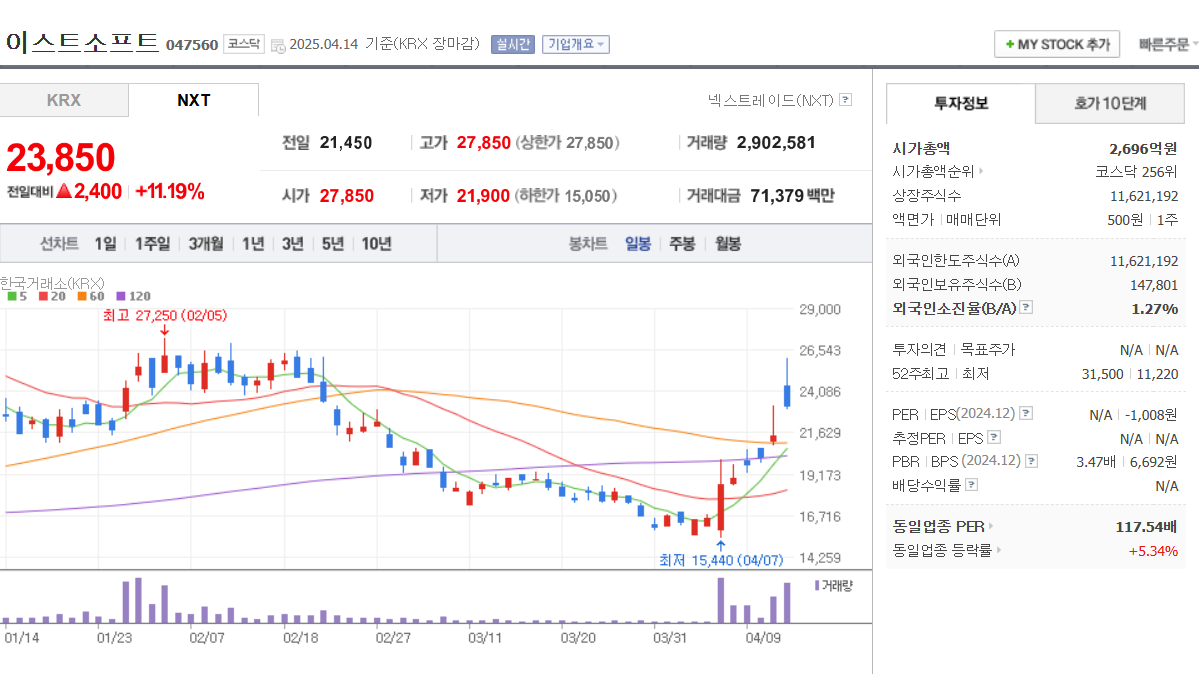The width and height of the screenshot is (1199, 674).
Task: Select the 1주일 line chart period
Action: (x=152, y=244)
